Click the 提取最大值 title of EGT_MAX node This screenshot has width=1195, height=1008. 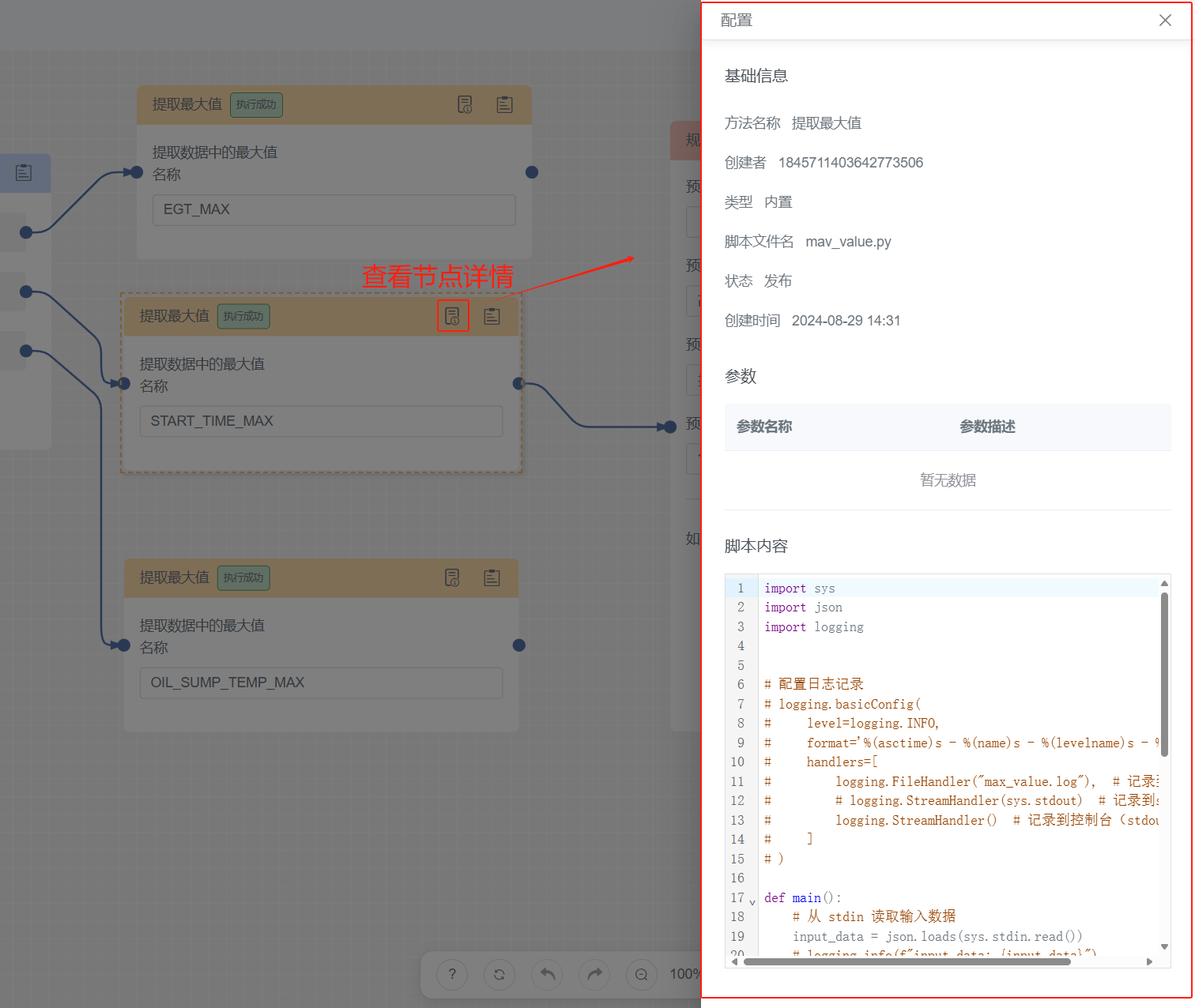coord(187,104)
